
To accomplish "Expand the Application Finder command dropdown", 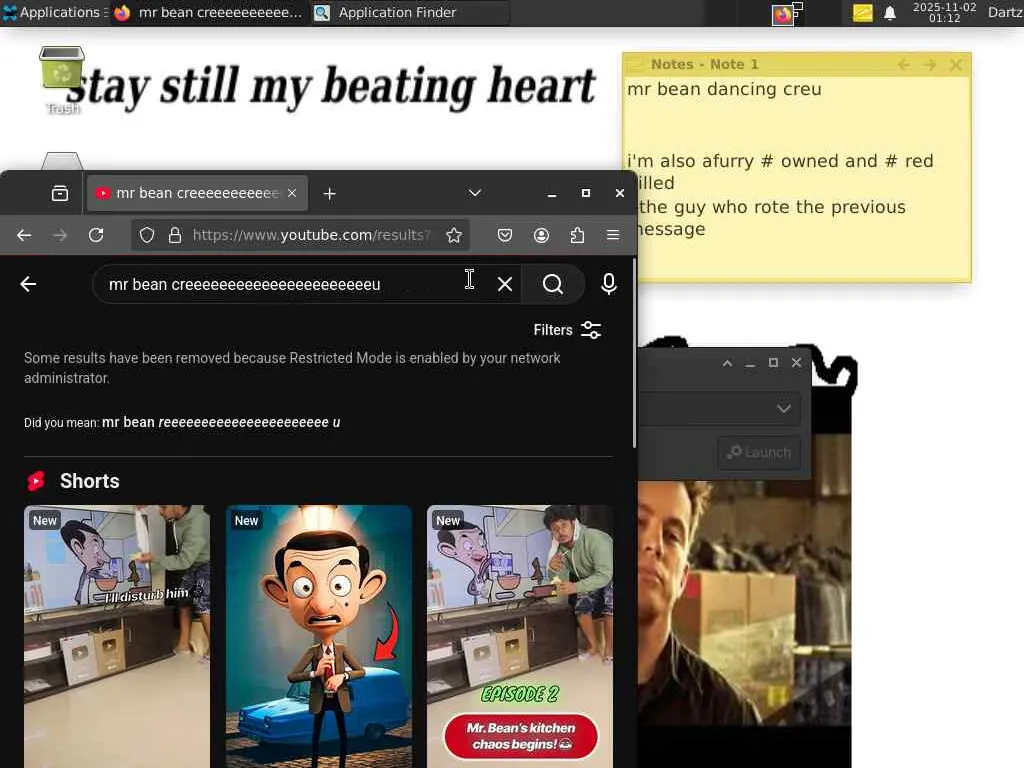I will click(x=784, y=409).
